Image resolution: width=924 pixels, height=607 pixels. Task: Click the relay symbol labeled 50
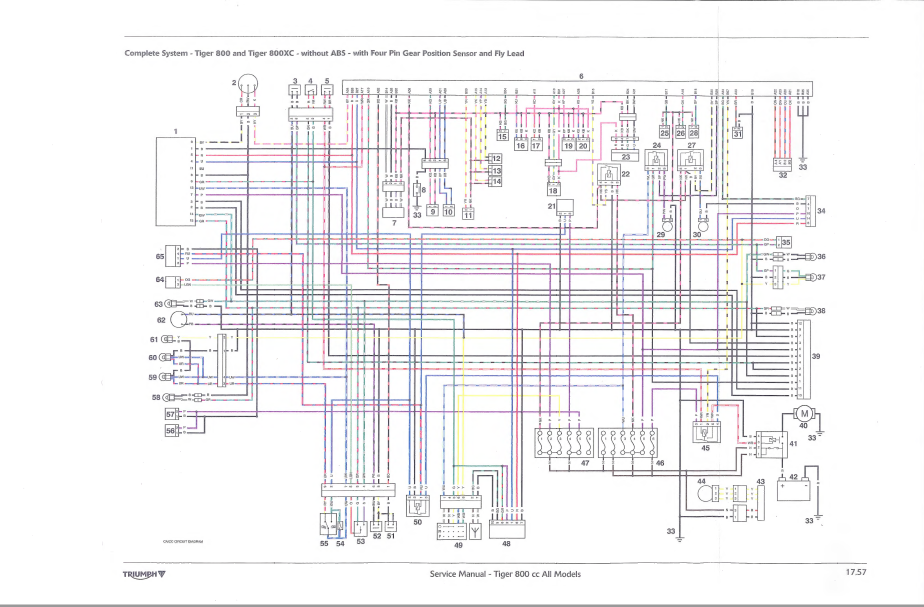click(x=418, y=506)
